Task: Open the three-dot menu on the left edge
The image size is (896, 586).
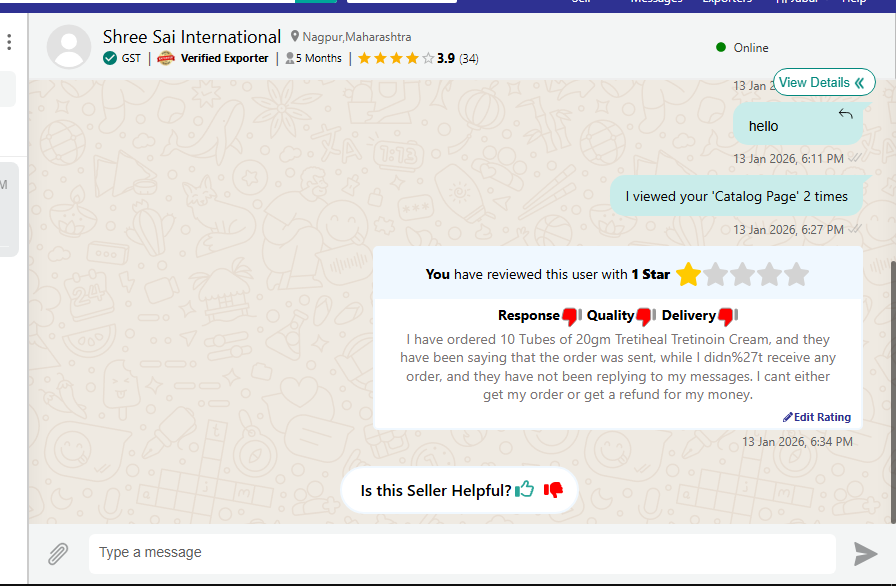Action: coord(9,42)
